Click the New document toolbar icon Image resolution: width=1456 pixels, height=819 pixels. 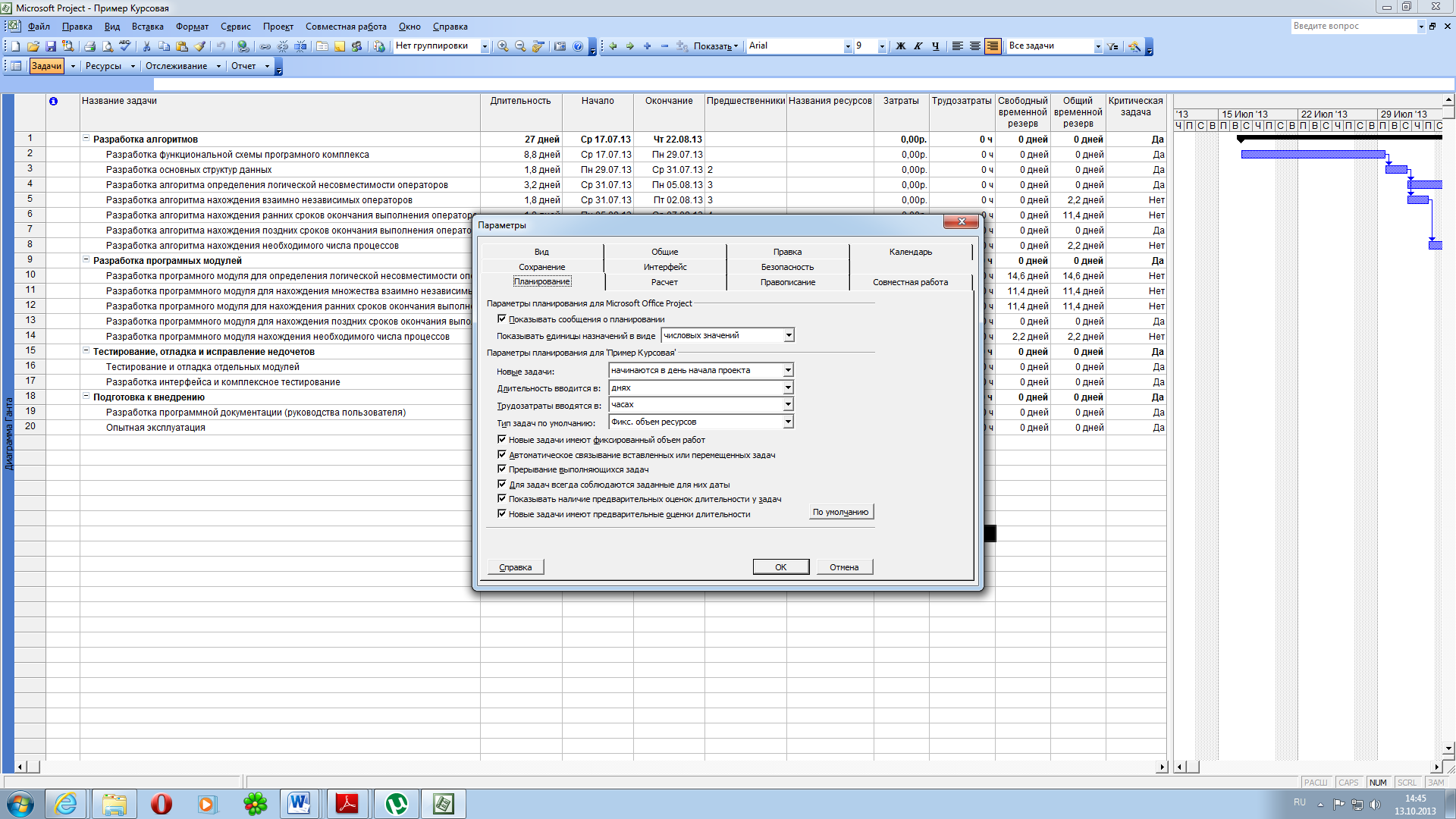16,46
